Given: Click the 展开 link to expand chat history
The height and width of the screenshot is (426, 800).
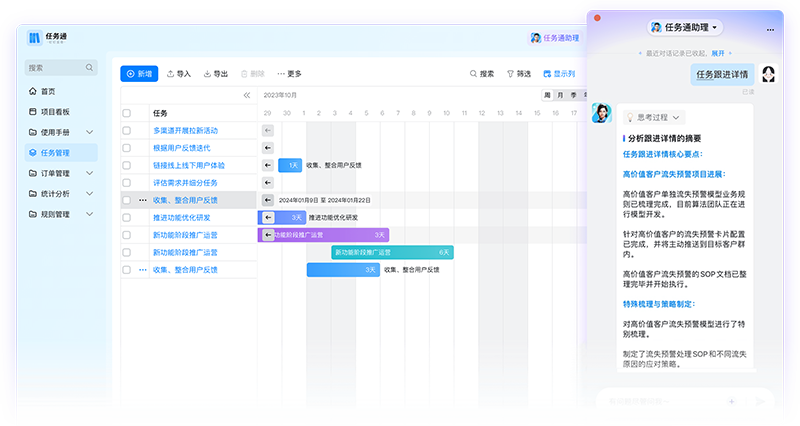Looking at the screenshot, I should [x=718, y=51].
